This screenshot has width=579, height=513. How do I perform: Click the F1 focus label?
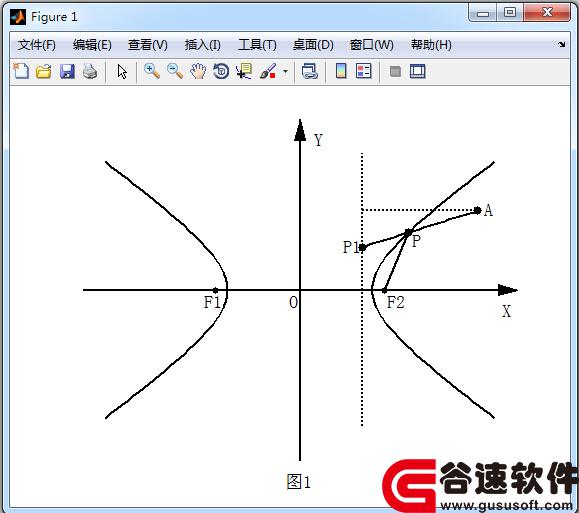pos(212,302)
